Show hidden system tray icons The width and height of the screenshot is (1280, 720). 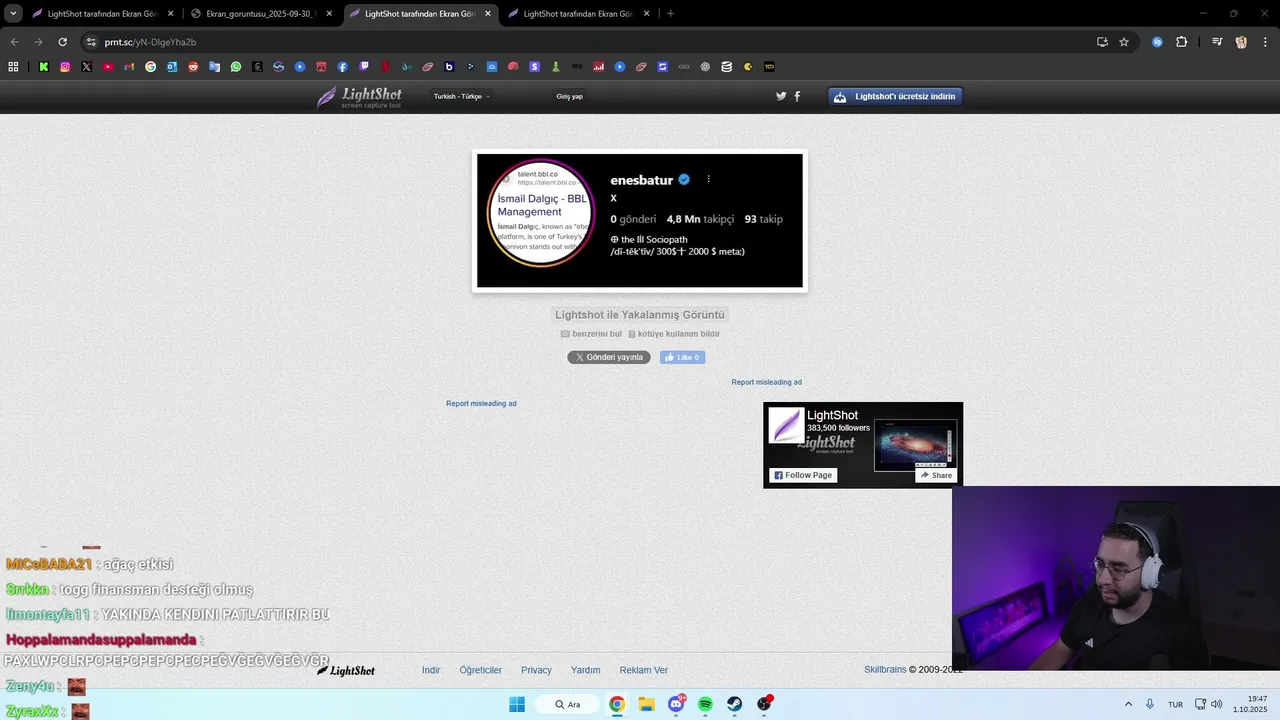1128,704
